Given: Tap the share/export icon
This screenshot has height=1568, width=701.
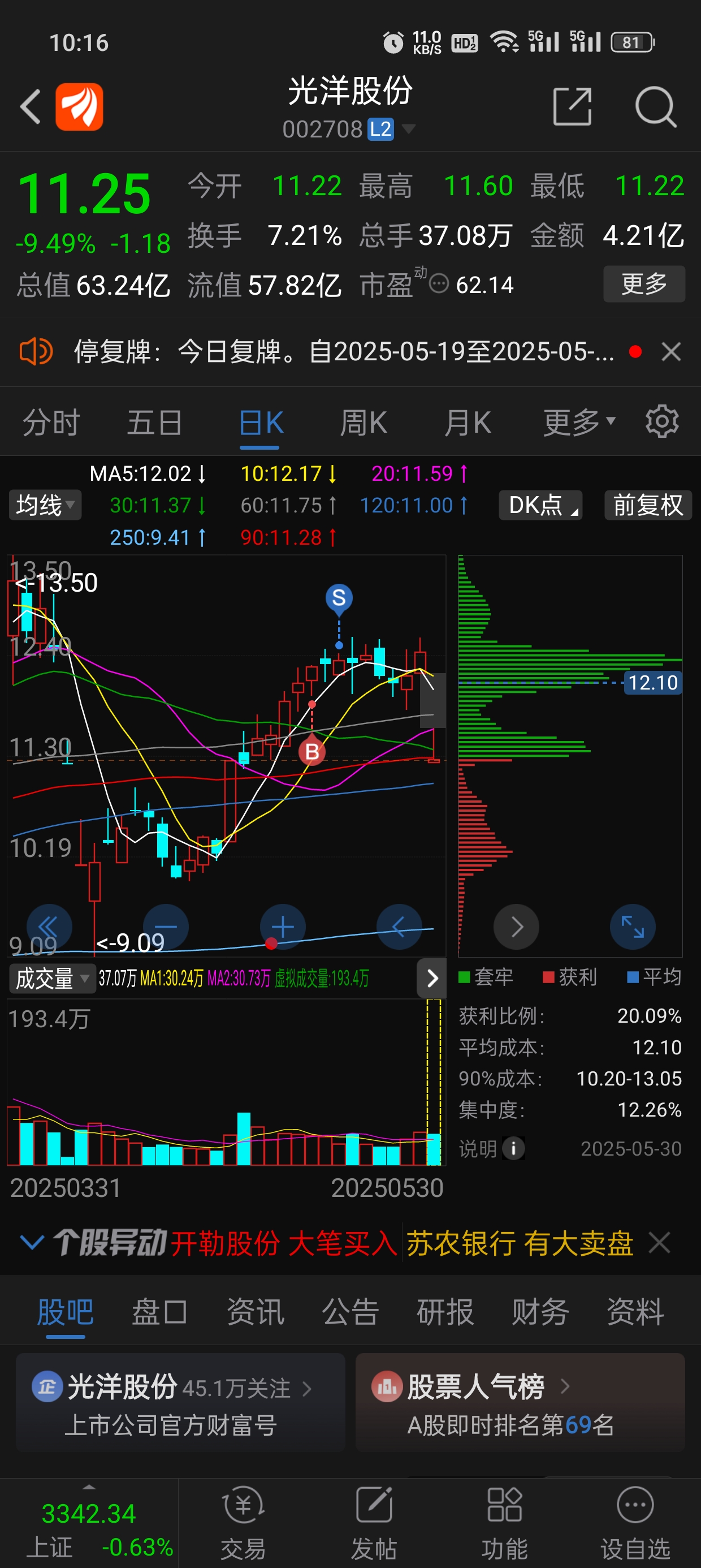Looking at the screenshot, I should click(x=572, y=106).
